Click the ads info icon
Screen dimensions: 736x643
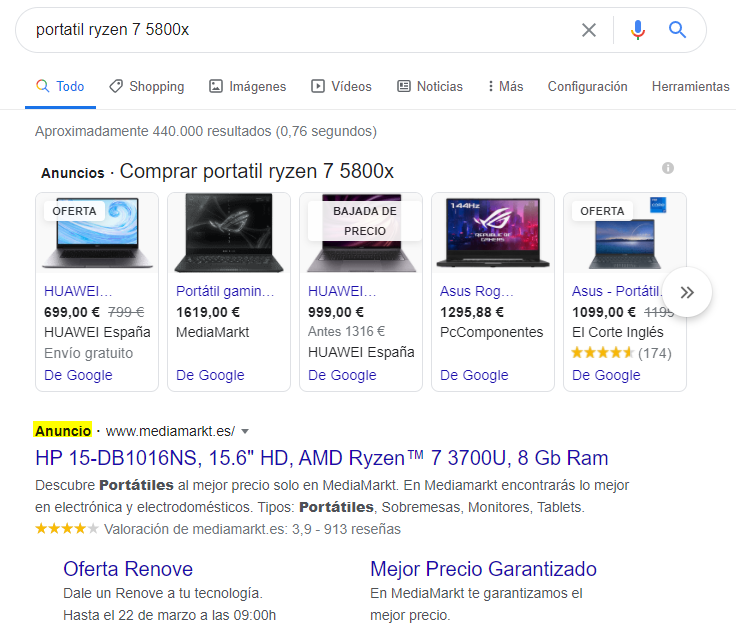pos(668,168)
